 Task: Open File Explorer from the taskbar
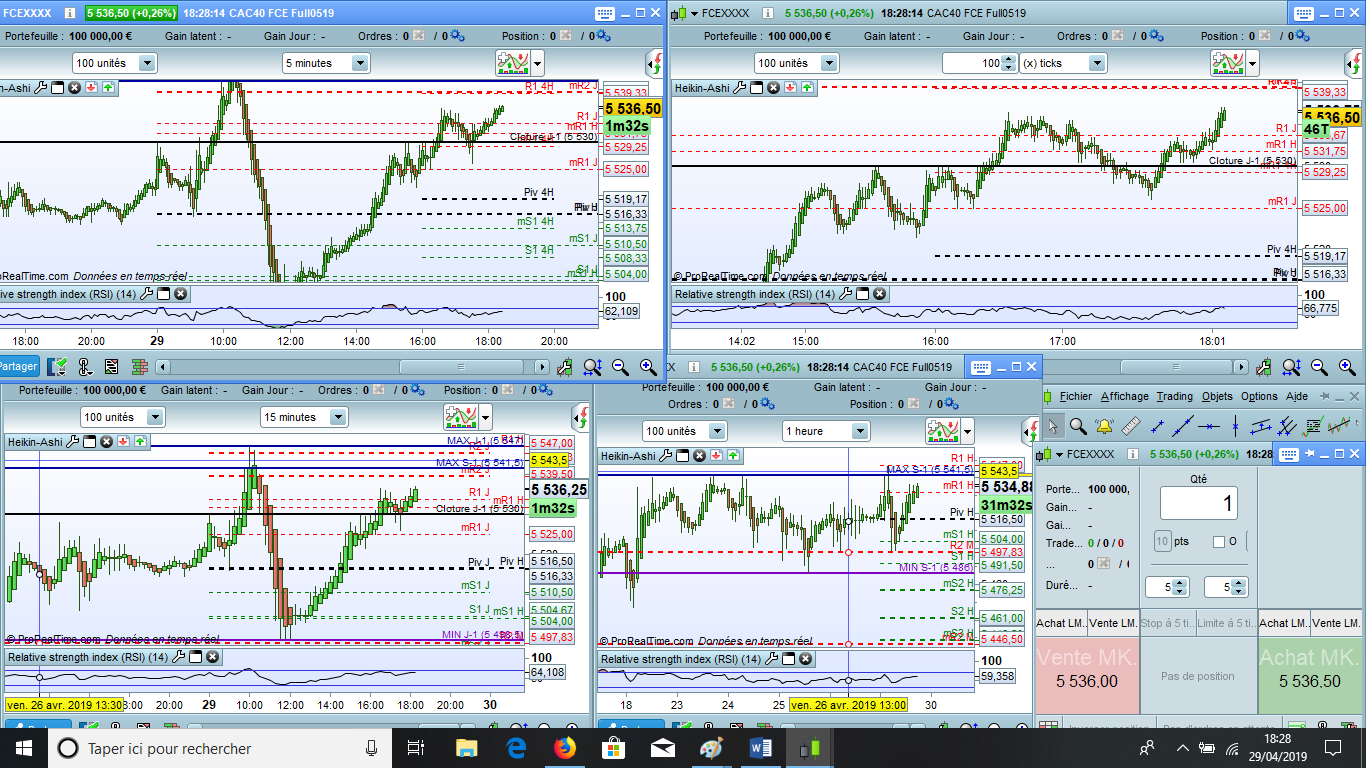(466, 747)
